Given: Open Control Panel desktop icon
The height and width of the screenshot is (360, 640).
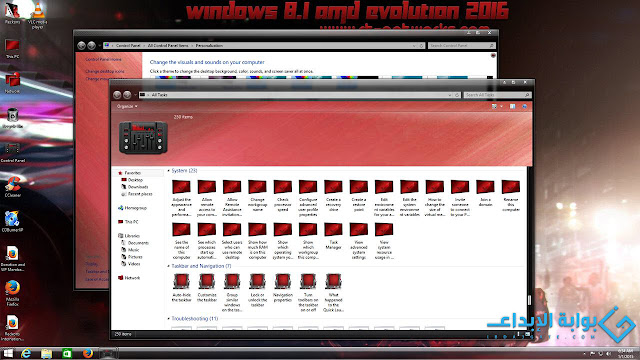Looking at the screenshot, I should click(13, 153).
